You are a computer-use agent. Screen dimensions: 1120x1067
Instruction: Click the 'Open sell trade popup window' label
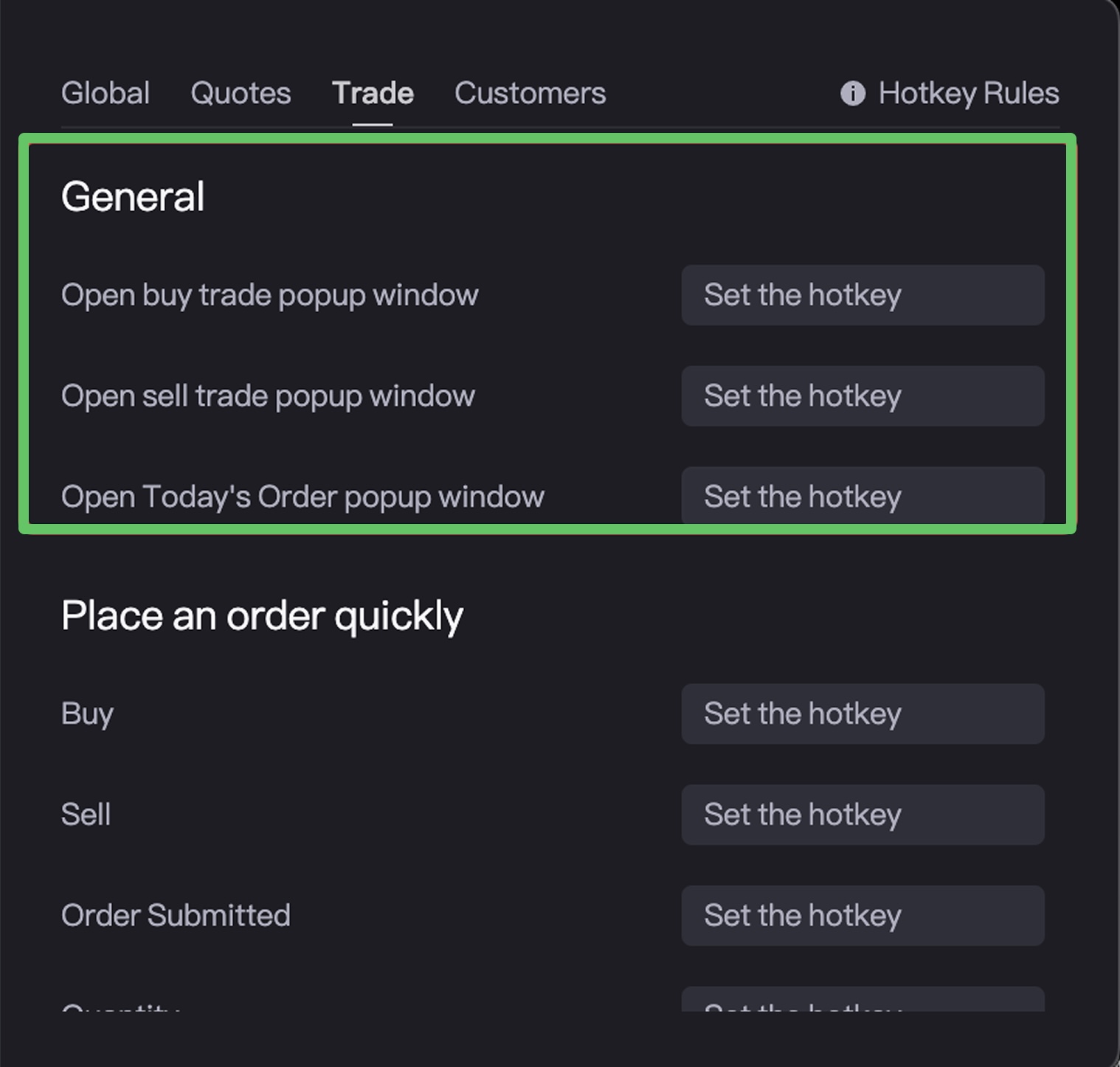tap(268, 396)
